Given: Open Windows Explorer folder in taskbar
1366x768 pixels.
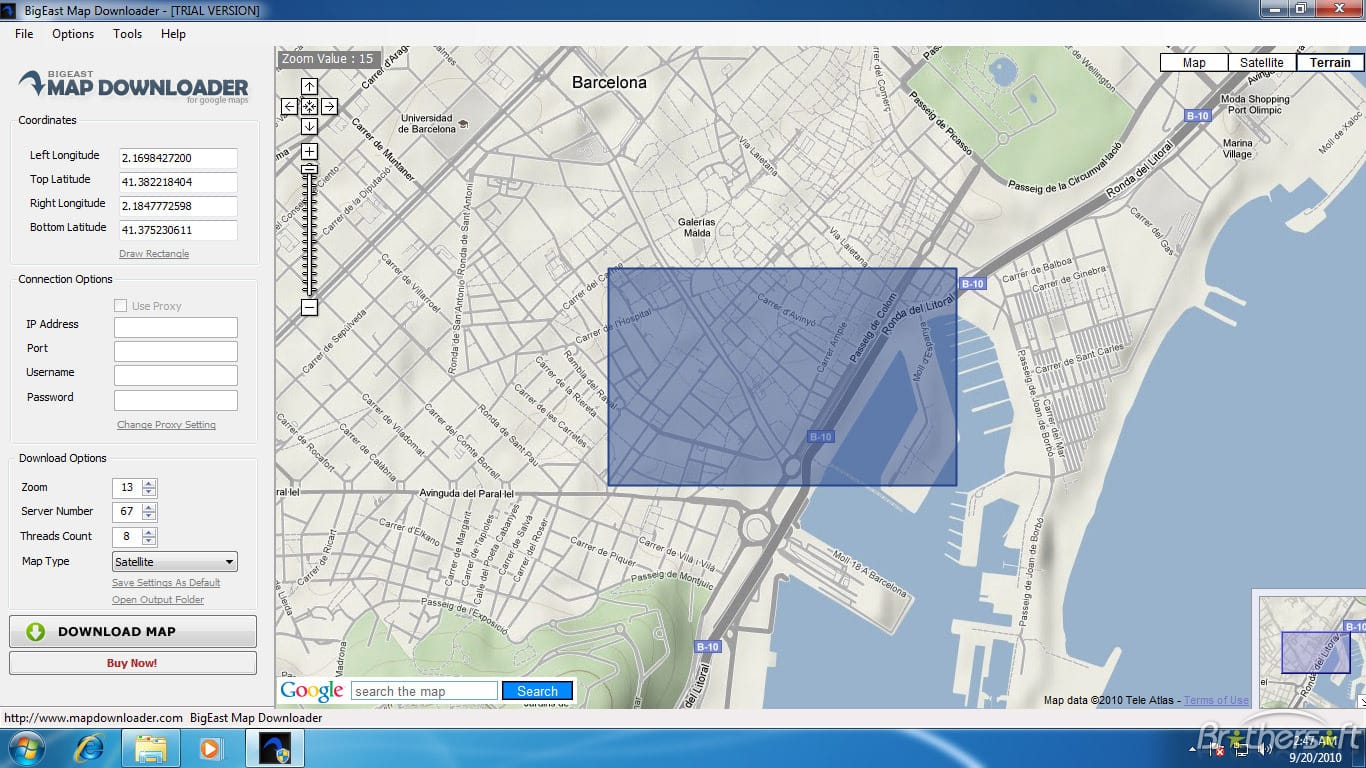Looking at the screenshot, I should (151, 748).
